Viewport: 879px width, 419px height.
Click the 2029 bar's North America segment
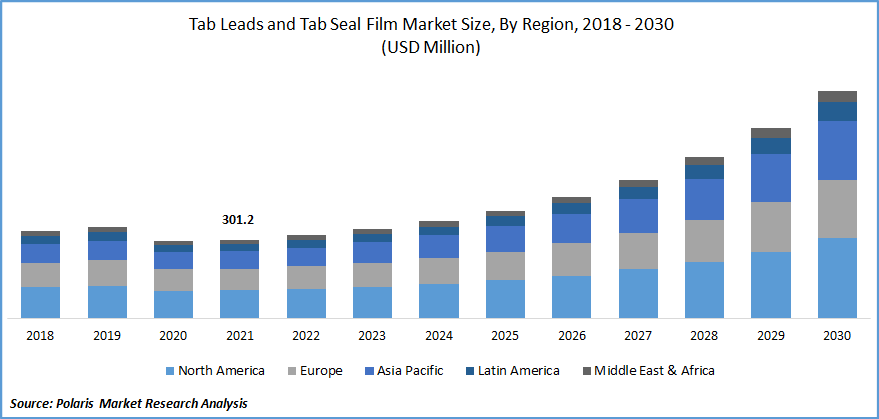click(771, 285)
